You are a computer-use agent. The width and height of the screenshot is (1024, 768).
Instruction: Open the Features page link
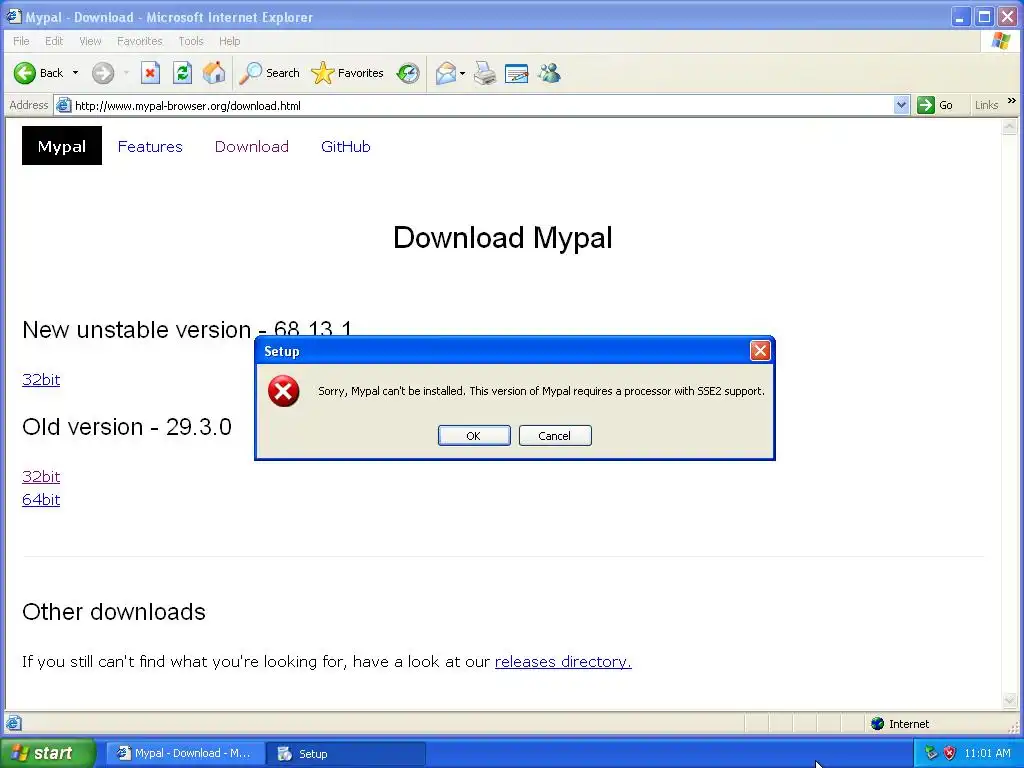point(150,146)
